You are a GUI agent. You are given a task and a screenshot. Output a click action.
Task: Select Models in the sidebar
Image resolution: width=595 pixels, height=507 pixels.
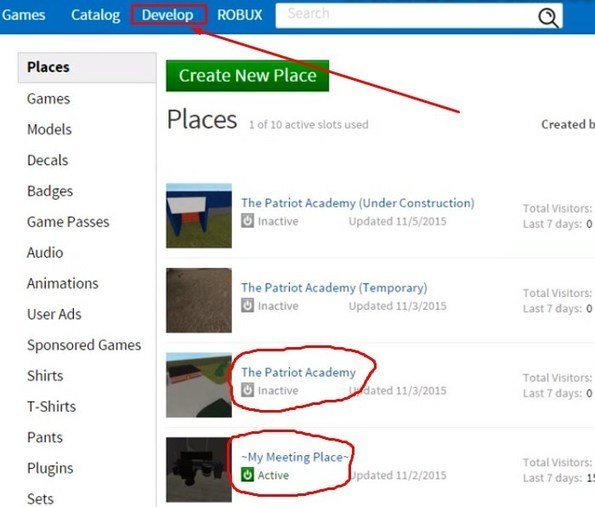click(49, 129)
